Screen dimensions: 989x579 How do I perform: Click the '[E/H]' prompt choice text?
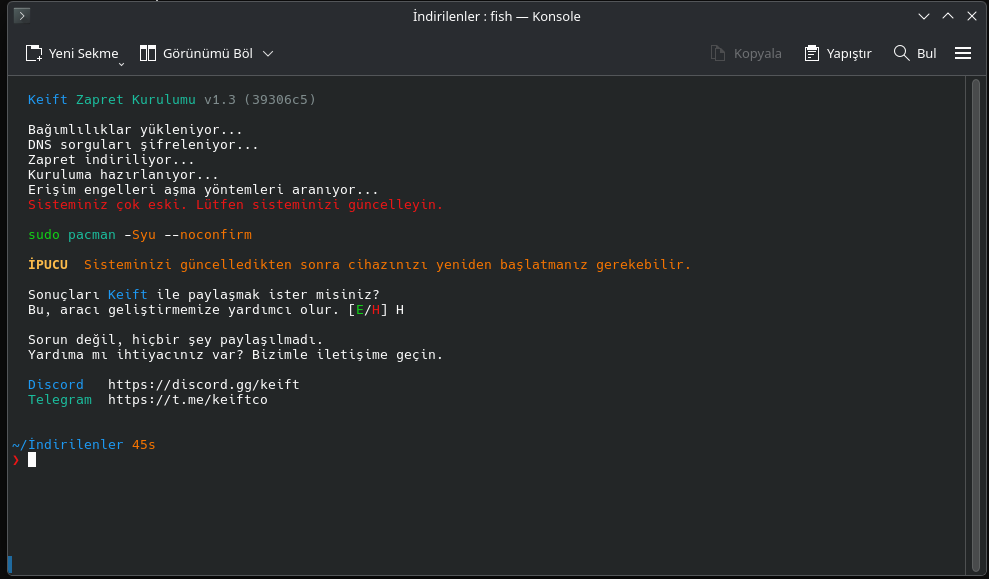click(368, 310)
